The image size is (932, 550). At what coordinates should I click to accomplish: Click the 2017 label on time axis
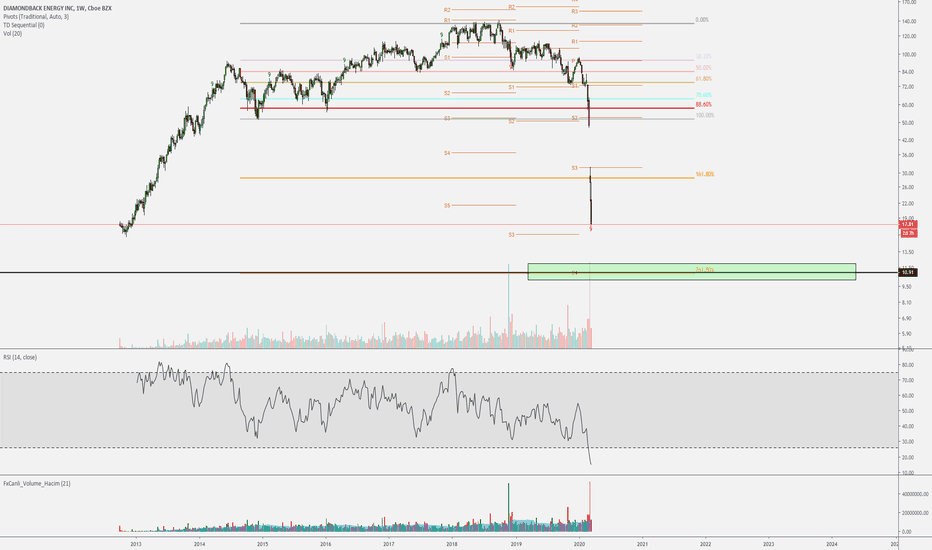[x=389, y=543]
